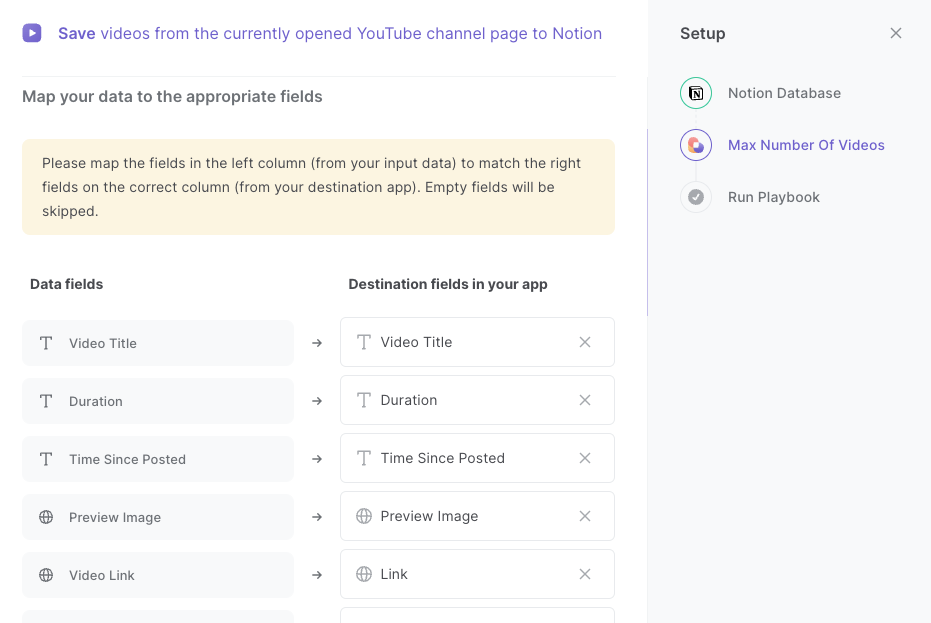Screen dimensions: 931x623
Task: Click the Time Since Posted data field
Action: coord(158,459)
